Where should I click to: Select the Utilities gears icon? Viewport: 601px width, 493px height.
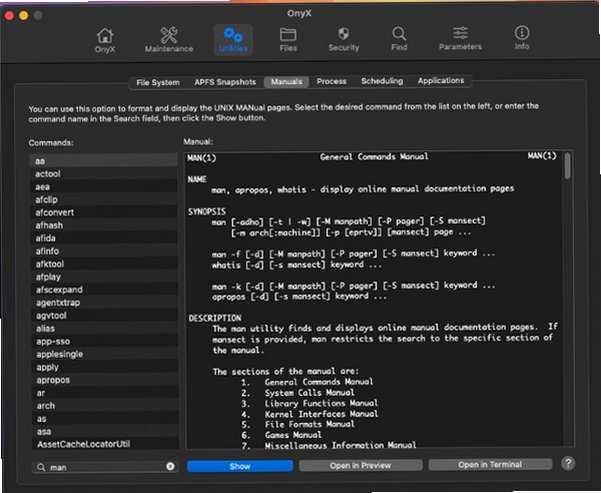[x=233, y=40]
